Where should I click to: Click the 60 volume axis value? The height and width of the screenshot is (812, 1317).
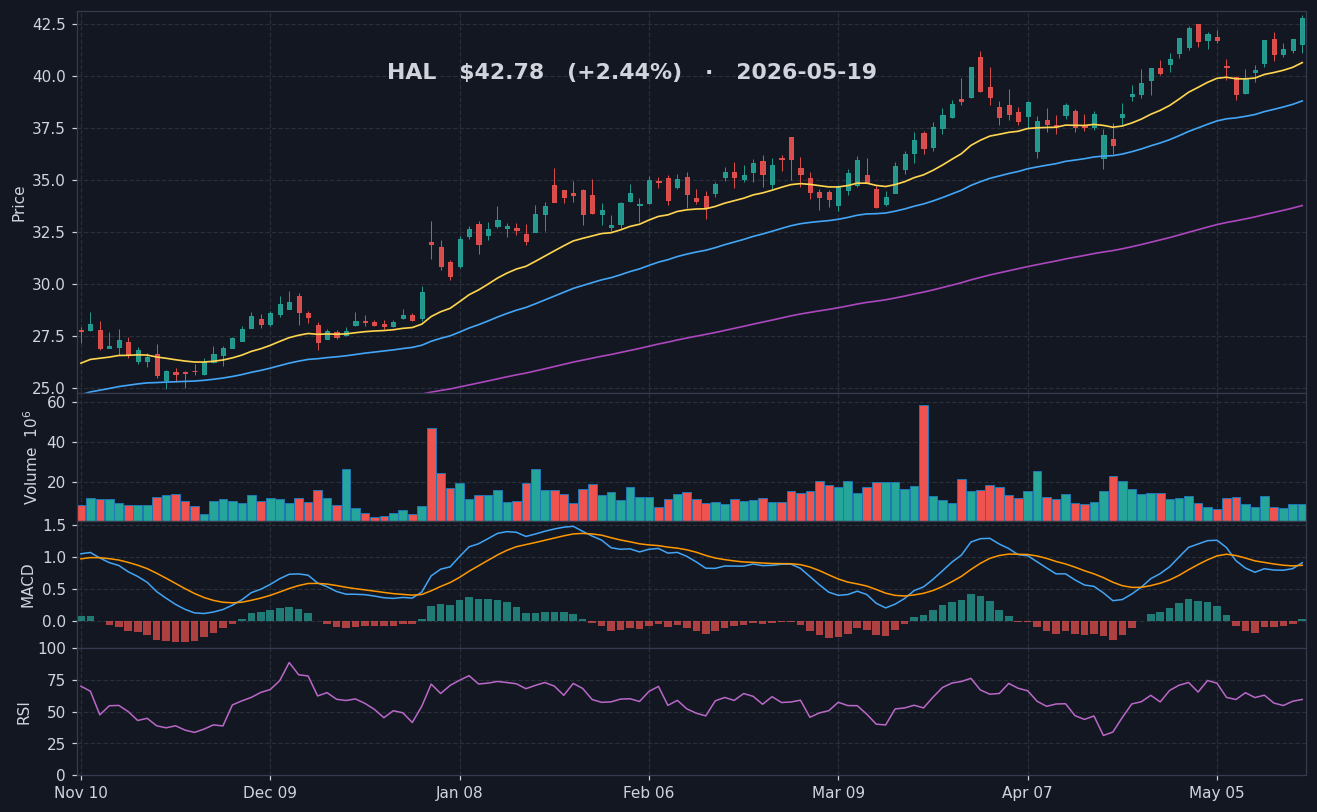click(57, 403)
